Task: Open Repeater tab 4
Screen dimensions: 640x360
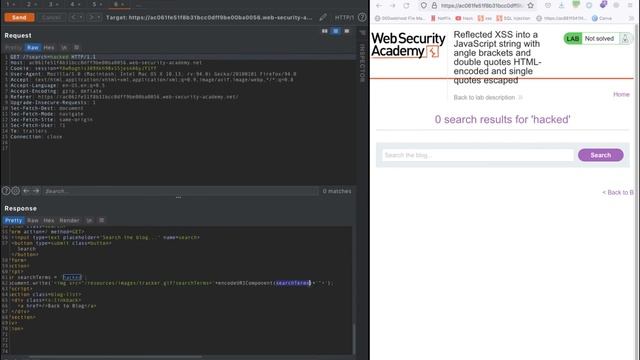Action: (x=75, y=4)
